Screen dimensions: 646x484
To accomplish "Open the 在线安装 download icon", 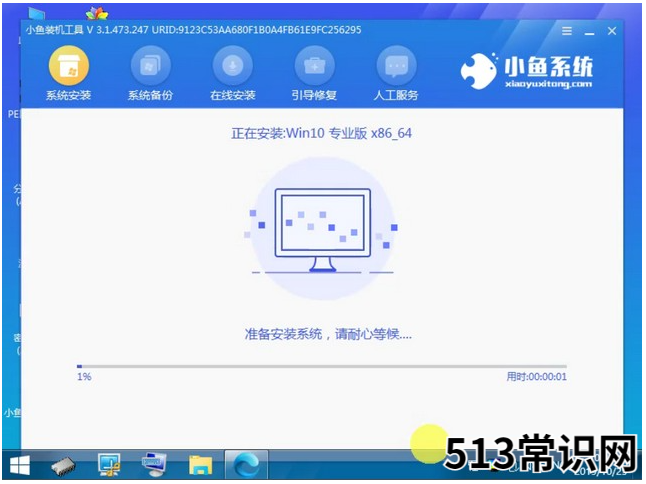I will point(232,66).
